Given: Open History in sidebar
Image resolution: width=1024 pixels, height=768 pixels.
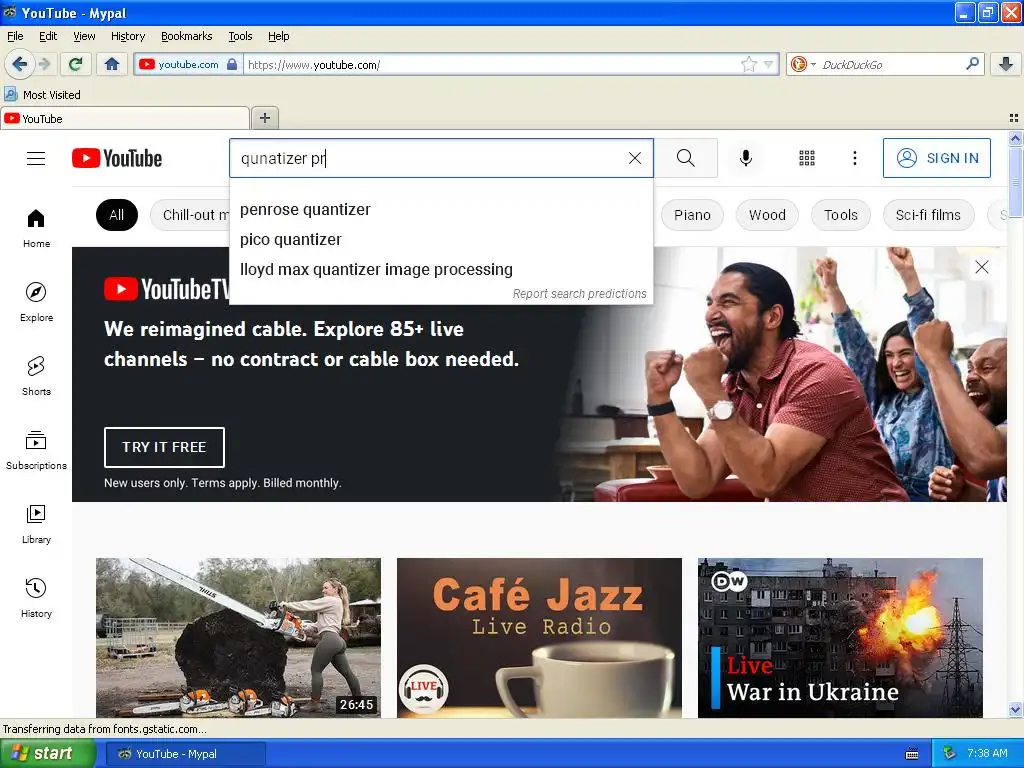Looking at the screenshot, I should 37,598.
